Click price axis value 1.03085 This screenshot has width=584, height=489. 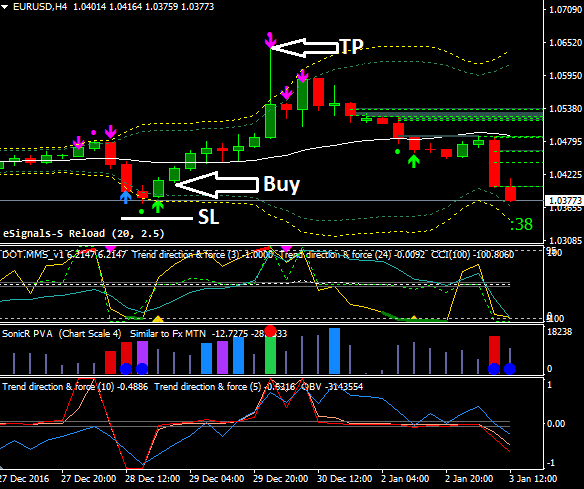[565, 241]
